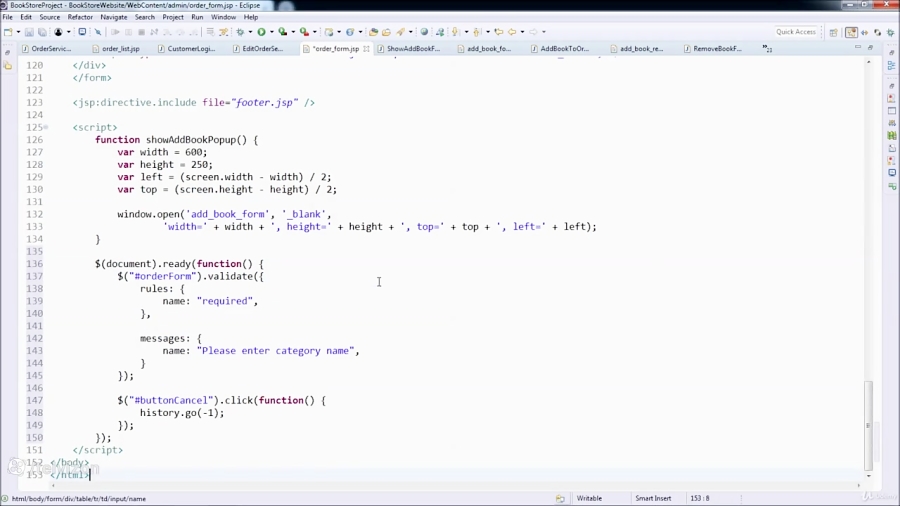Click the 'add_book_form' string on line 132

(228, 214)
